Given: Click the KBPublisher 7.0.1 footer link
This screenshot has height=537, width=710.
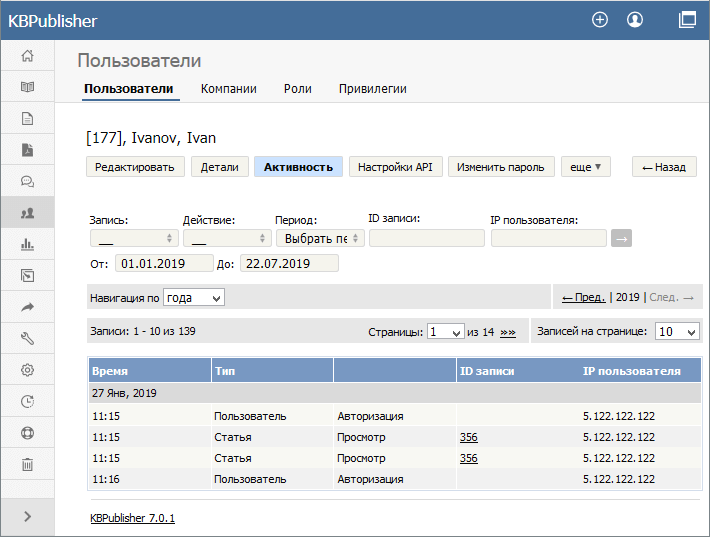Looking at the screenshot, I should [132, 518].
